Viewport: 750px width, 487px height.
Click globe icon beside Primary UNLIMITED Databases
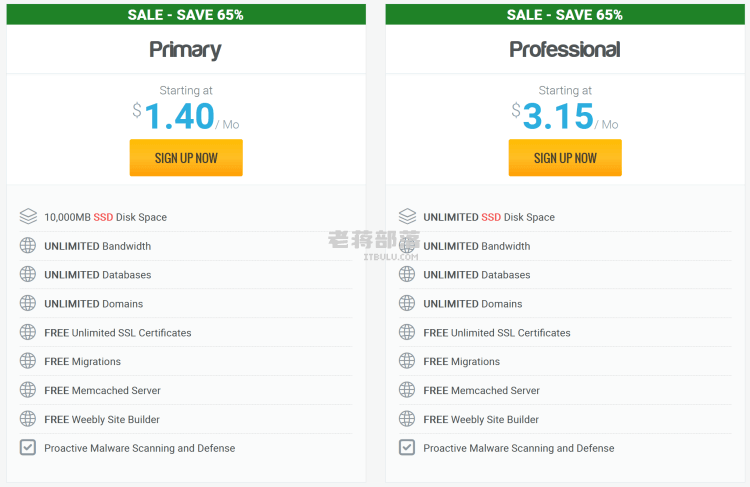(28, 274)
